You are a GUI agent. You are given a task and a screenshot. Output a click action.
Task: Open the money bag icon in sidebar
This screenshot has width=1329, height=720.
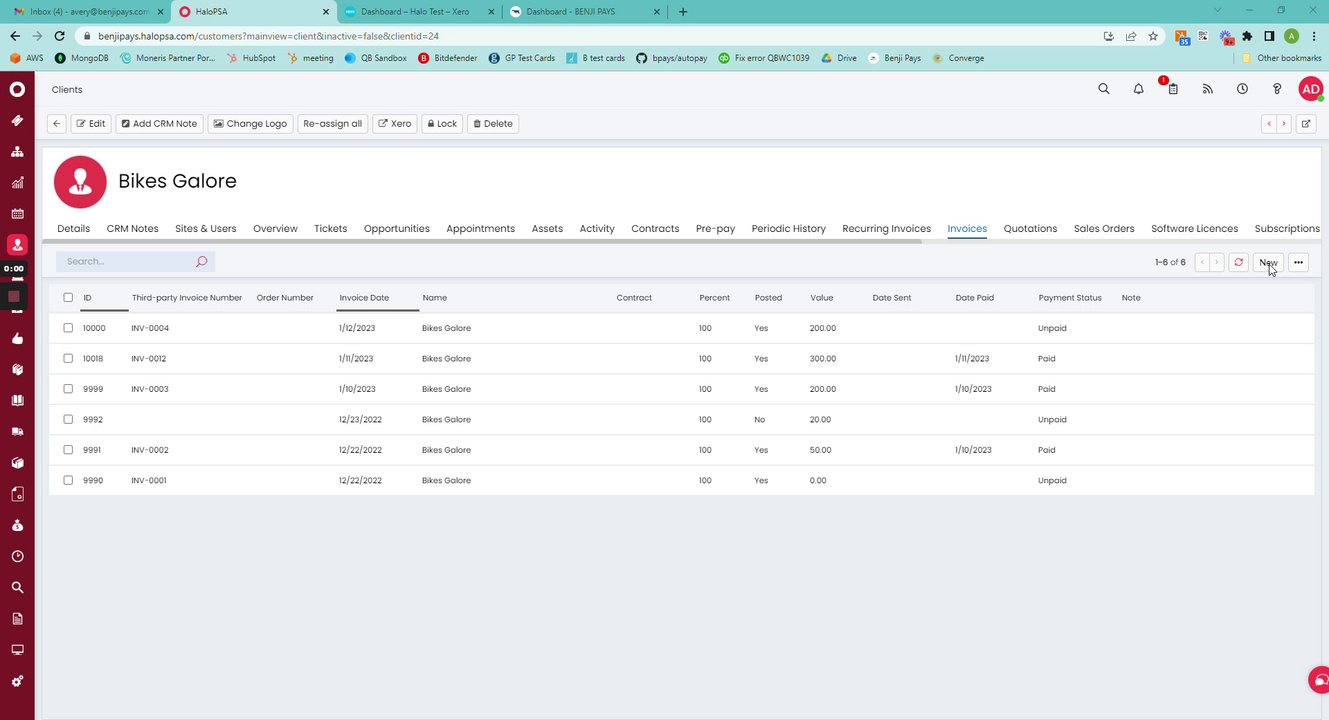click(17, 525)
